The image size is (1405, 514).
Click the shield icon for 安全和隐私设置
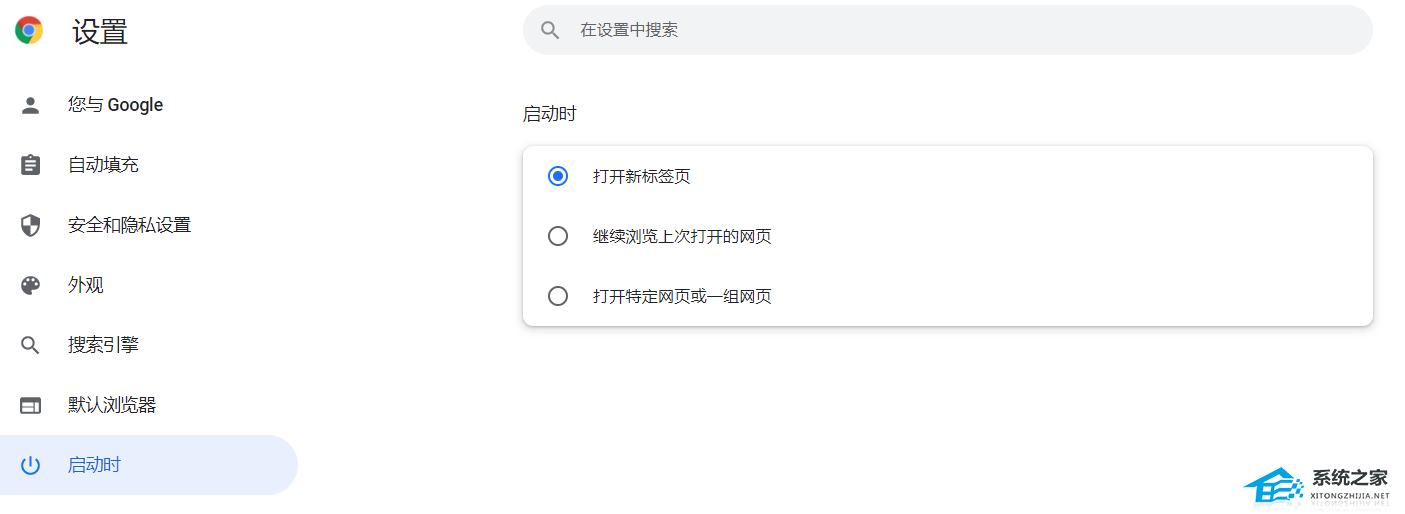[x=31, y=225]
